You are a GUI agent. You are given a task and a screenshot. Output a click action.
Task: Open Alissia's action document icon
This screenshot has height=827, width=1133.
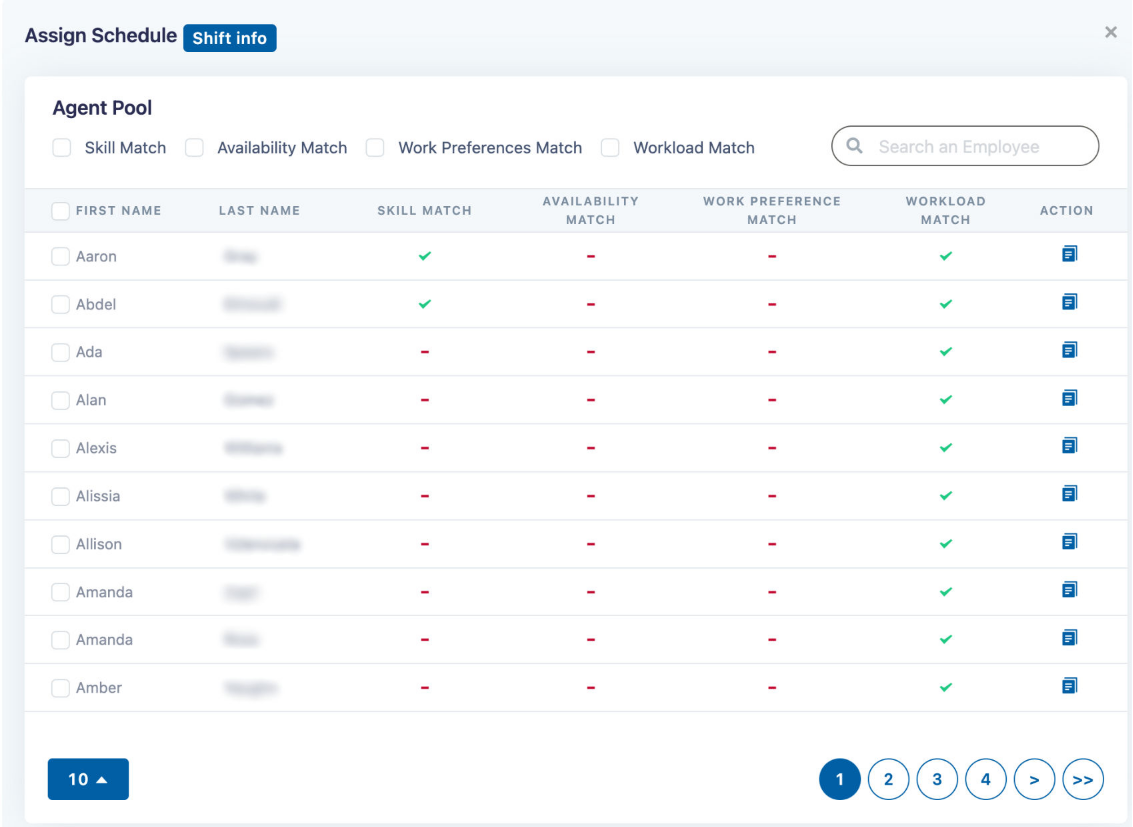[x=1069, y=494]
